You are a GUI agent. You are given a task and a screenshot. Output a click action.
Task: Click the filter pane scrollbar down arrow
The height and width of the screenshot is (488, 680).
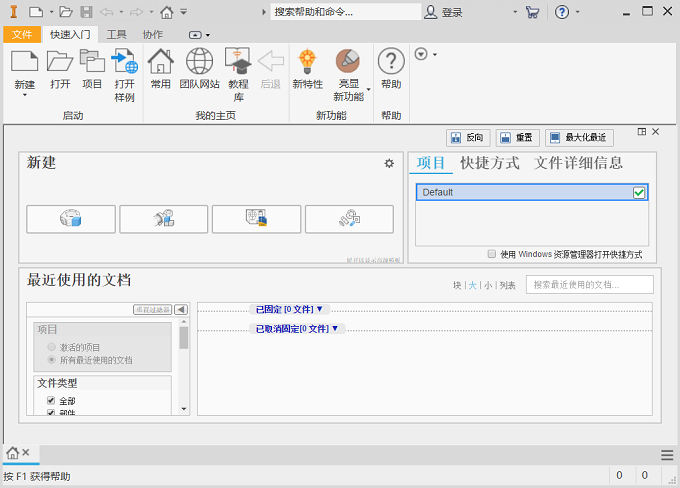(x=184, y=409)
